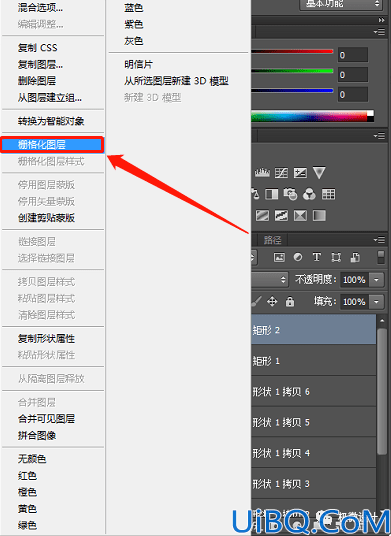Add a Channel Mixer adjustment

[309, 195]
